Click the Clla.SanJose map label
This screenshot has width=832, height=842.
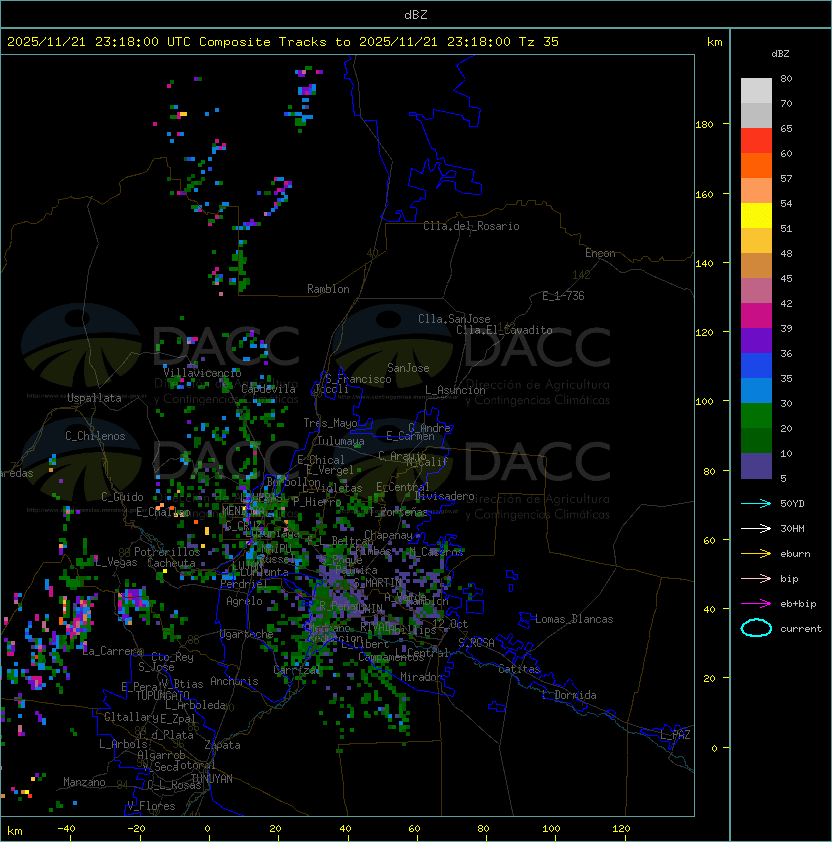[x=454, y=319]
